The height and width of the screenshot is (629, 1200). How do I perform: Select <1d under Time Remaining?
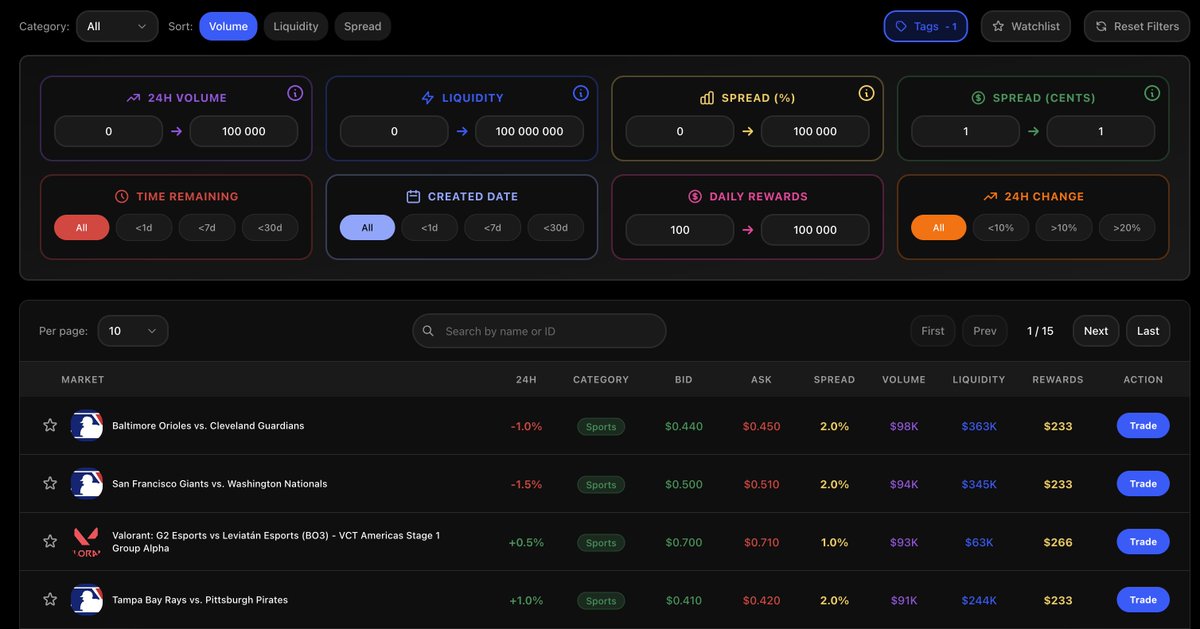coord(144,228)
